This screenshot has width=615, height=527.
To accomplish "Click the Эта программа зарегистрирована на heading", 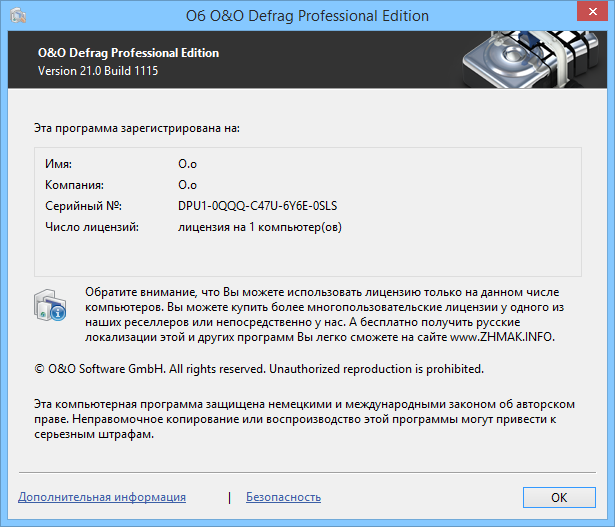I will tap(137, 128).
